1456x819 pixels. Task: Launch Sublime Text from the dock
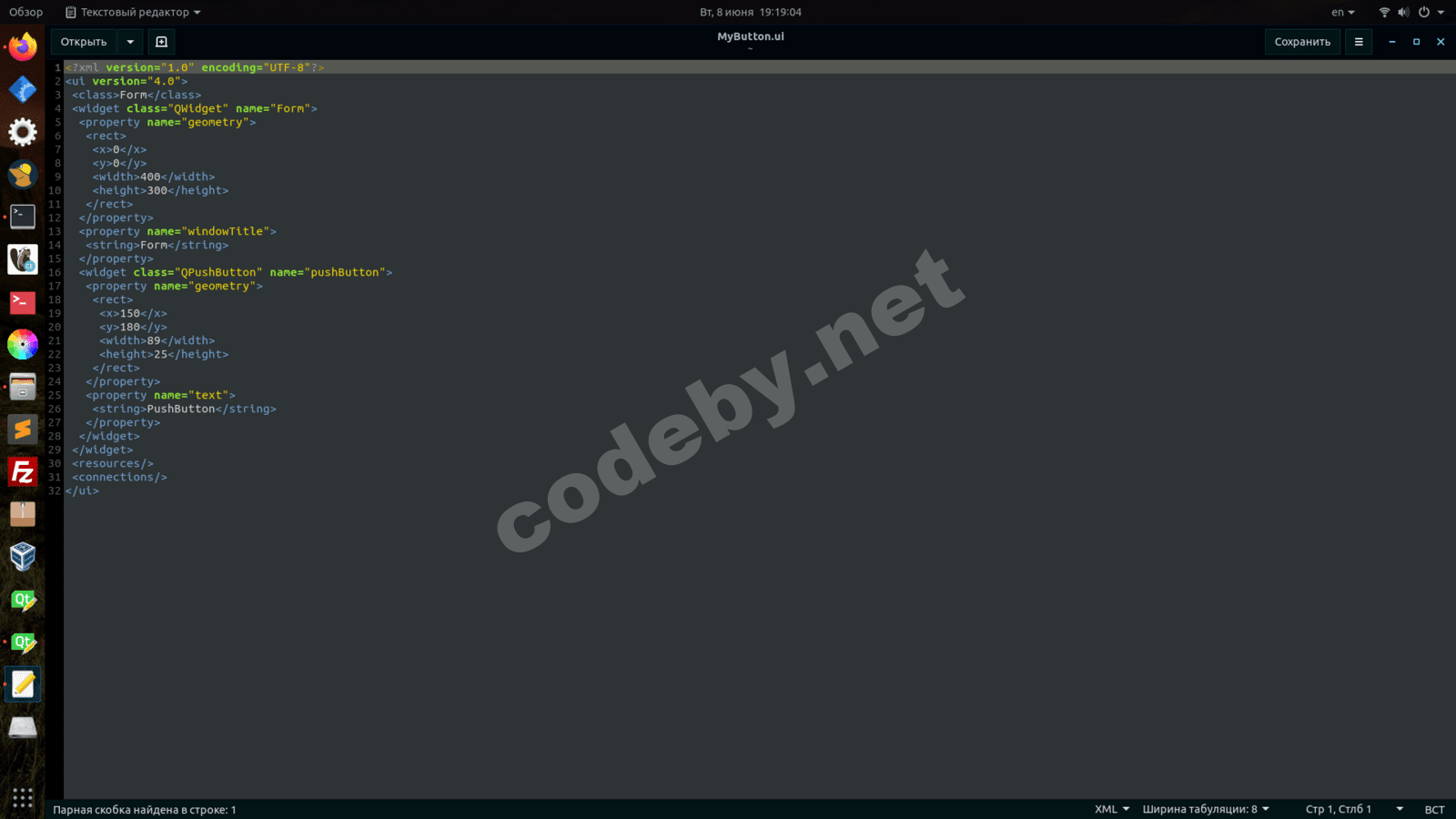tap(23, 430)
